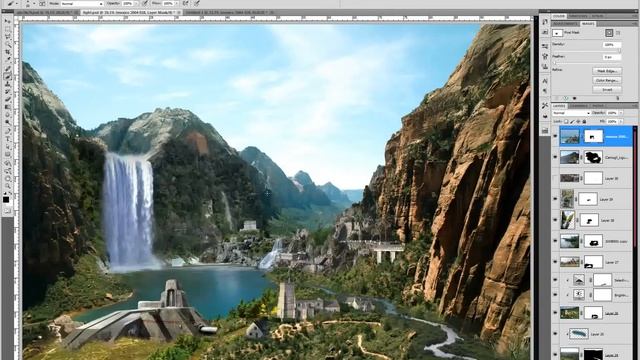This screenshot has height=360, width=640.
Task: Select the Lasso tool
Action: (7, 37)
